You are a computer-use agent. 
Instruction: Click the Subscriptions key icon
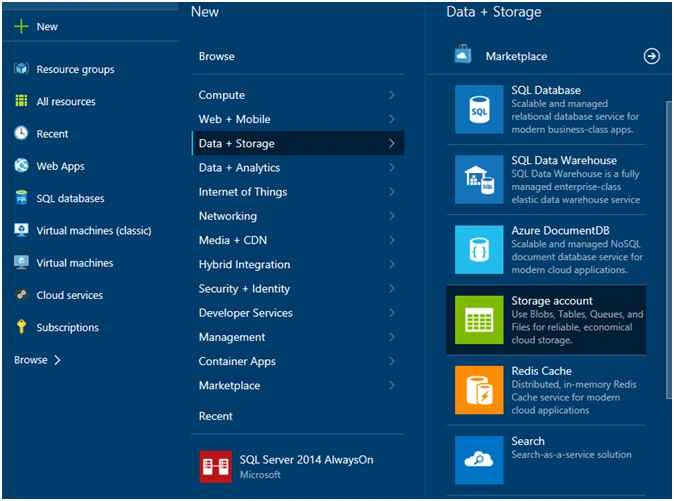point(21,327)
